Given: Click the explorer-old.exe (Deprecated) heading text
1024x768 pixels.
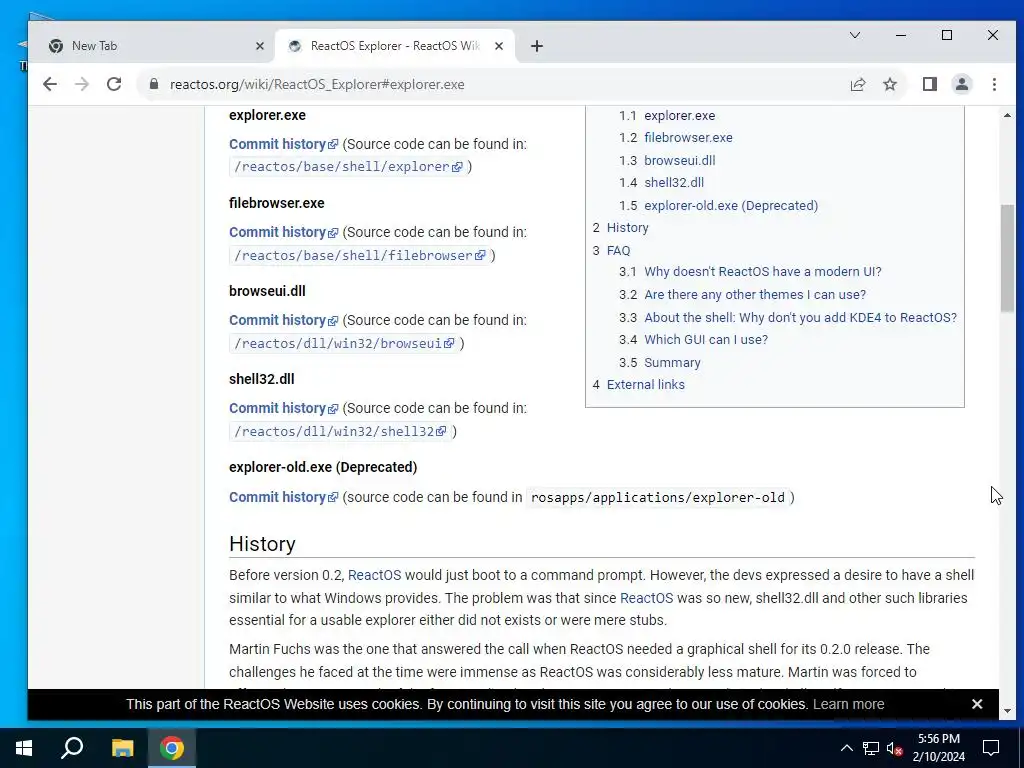Looking at the screenshot, I should tap(323, 468).
